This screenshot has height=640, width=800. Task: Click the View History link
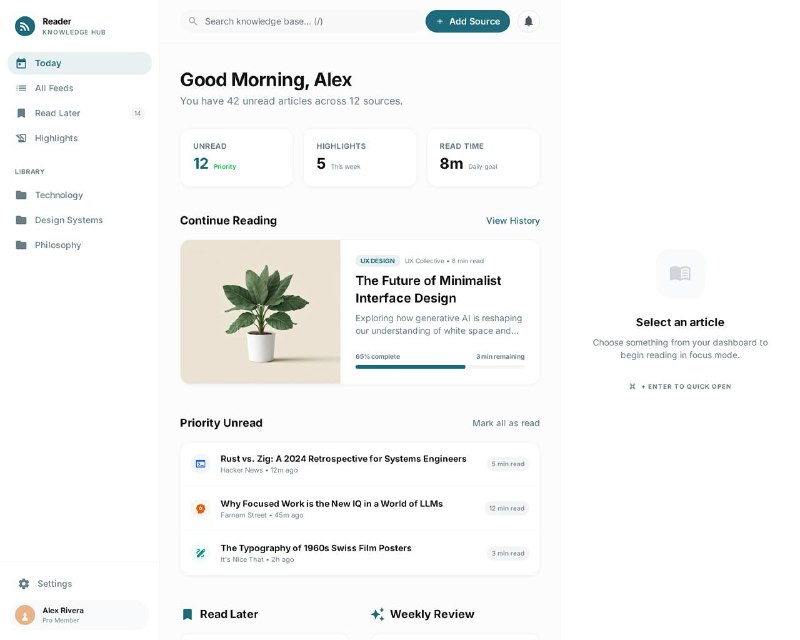pos(513,220)
